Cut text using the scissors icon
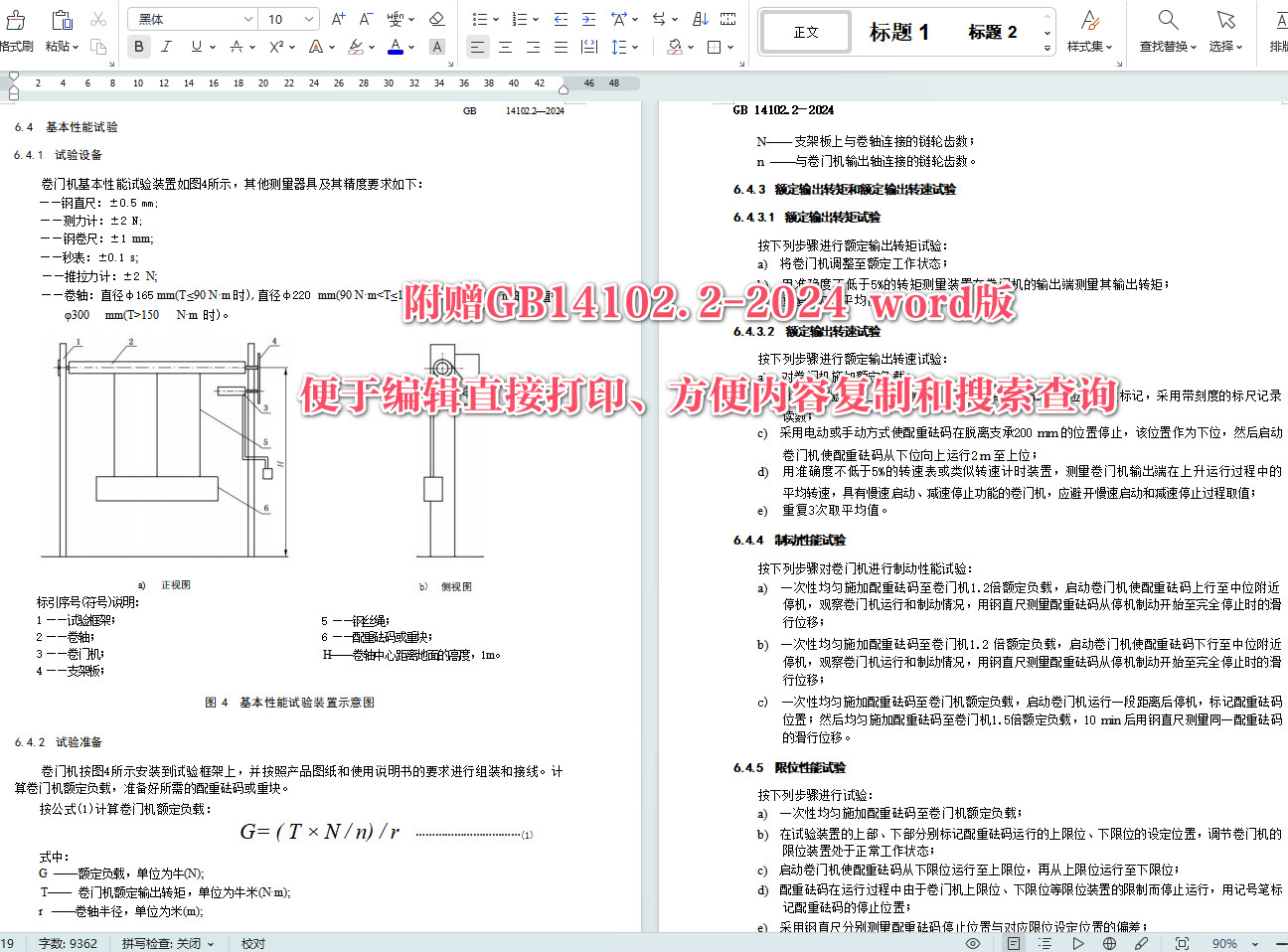This screenshot has height=952, width=1288. 96,20
